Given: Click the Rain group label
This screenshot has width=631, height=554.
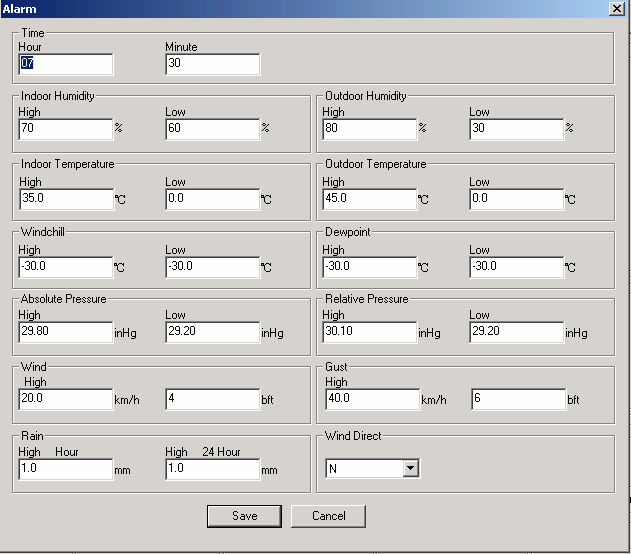Looking at the screenshot, I should 32,436.
